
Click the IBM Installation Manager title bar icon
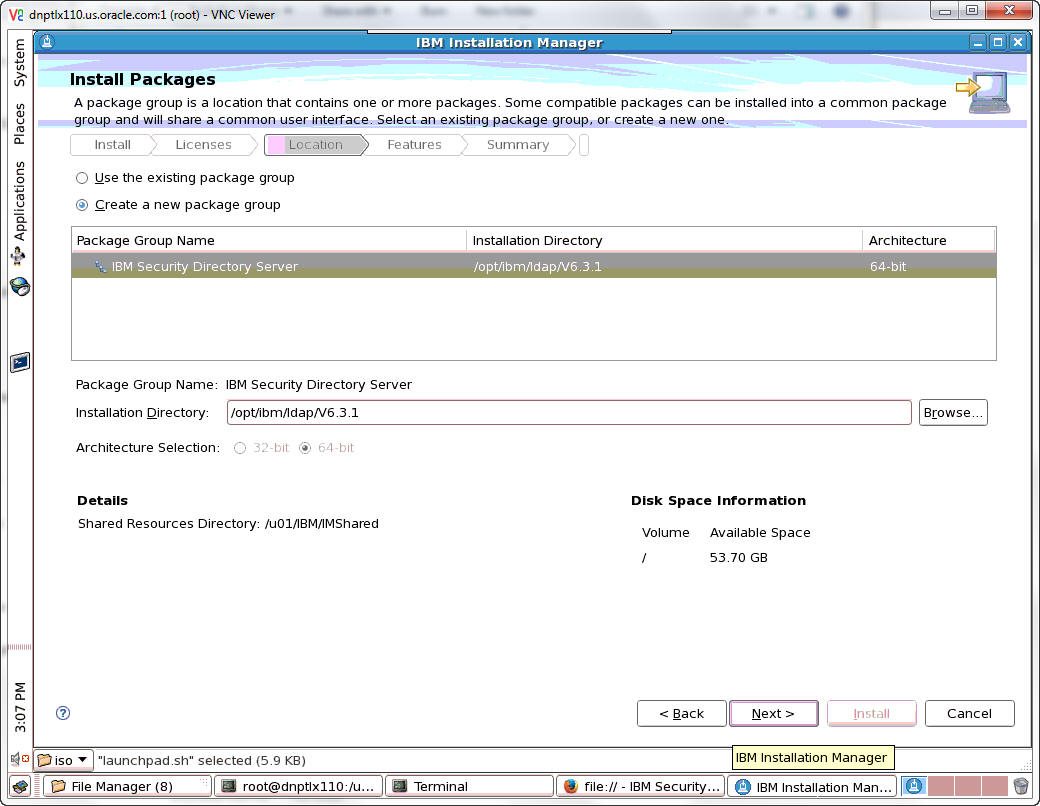coord(46,42)
